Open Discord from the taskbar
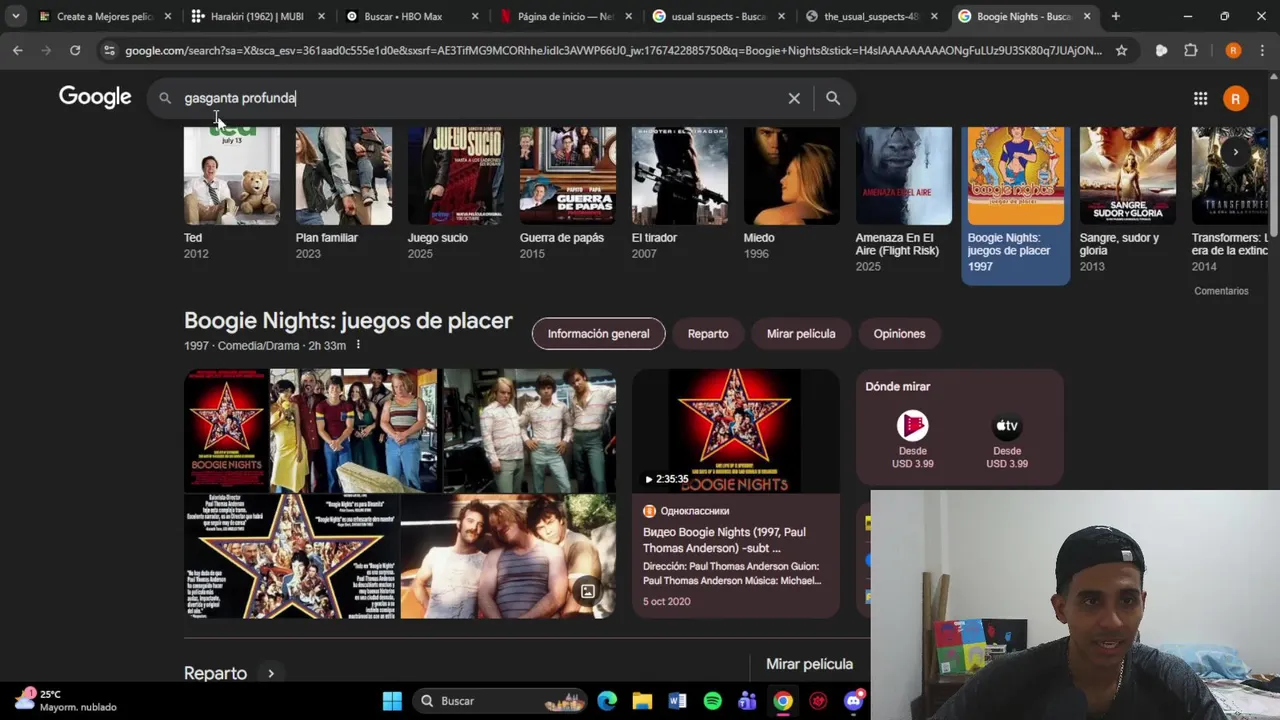The image size is (1280, 720). [853, 701]
